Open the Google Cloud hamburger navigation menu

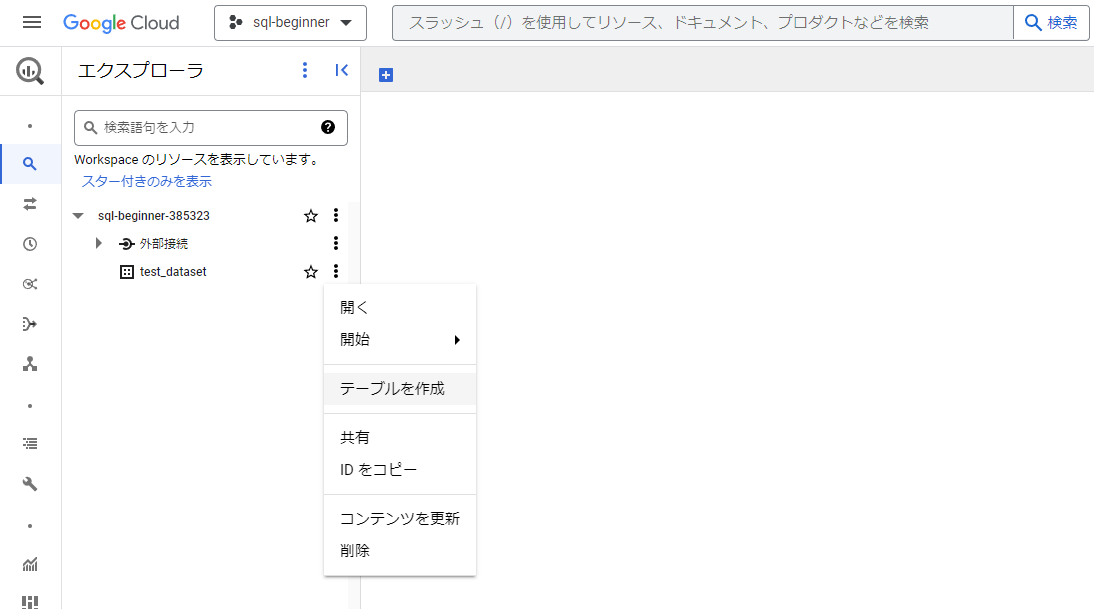(31, 22)
